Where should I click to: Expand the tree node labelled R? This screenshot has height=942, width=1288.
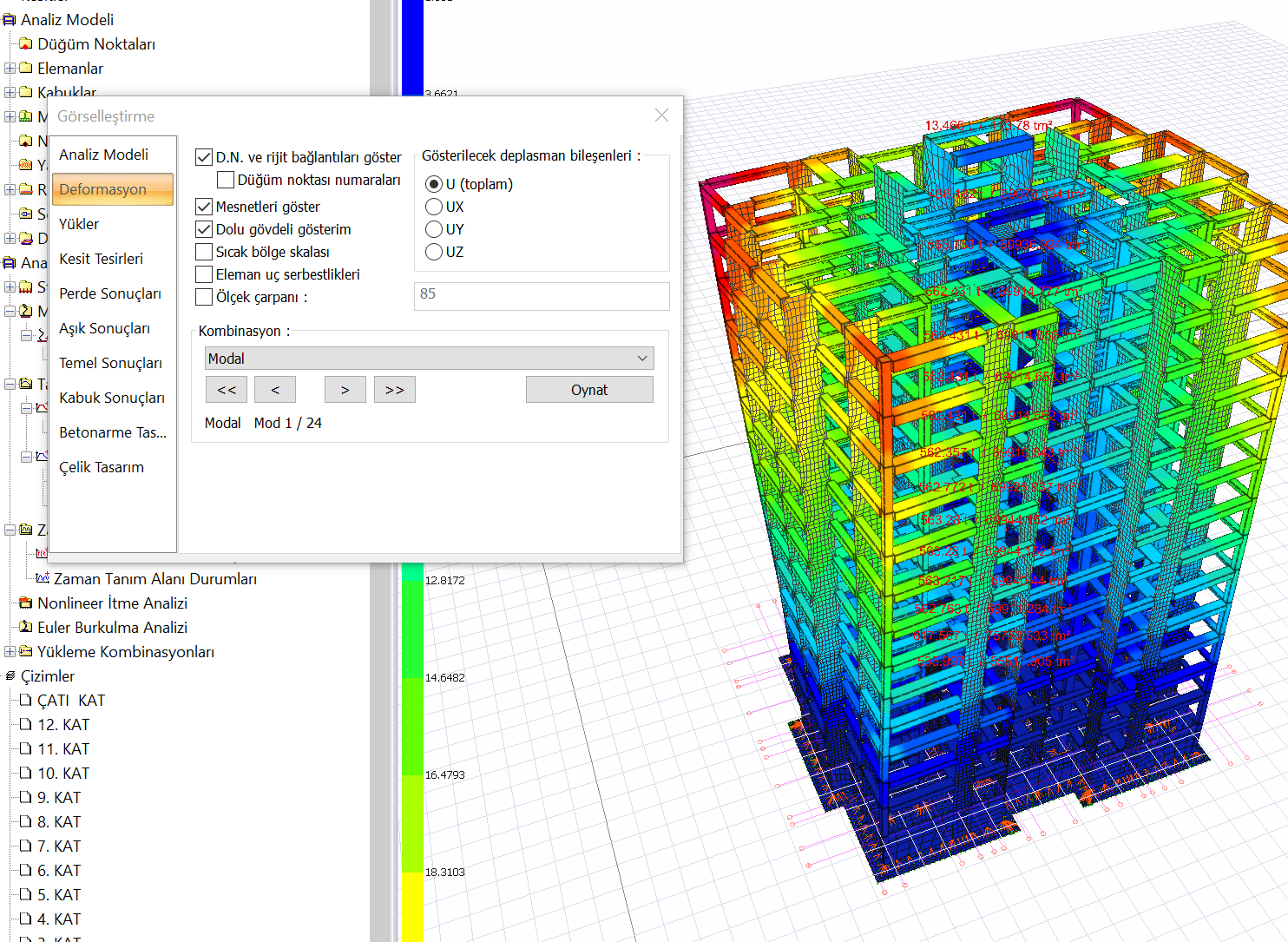[x=10, y=189]
